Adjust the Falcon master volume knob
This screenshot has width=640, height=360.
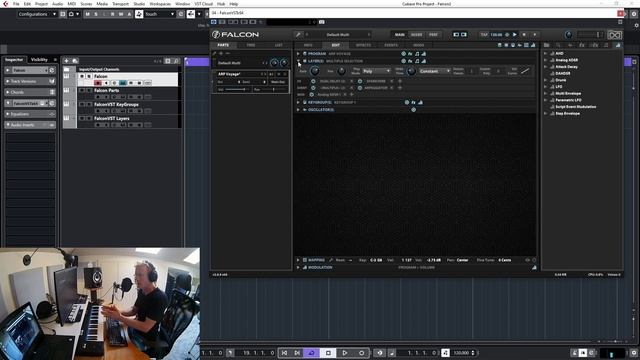point(568,35)
